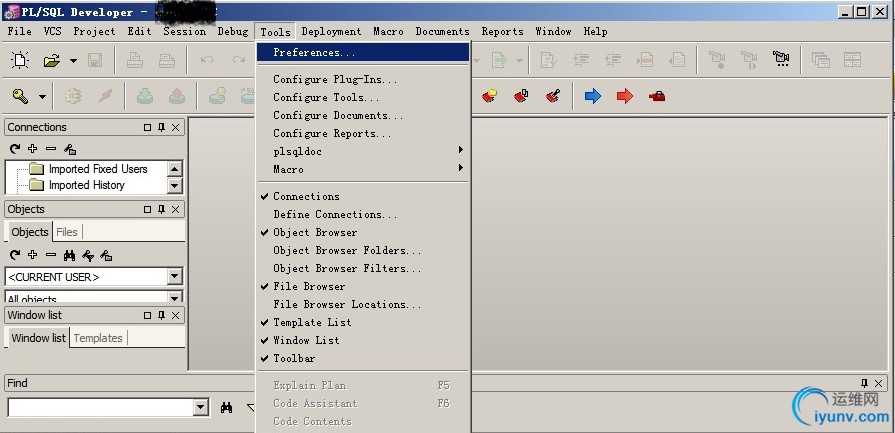Choose Configure Plug-Ins... menu entry
The height and width of the screenshot is (433, 895).
coord(363,79)
